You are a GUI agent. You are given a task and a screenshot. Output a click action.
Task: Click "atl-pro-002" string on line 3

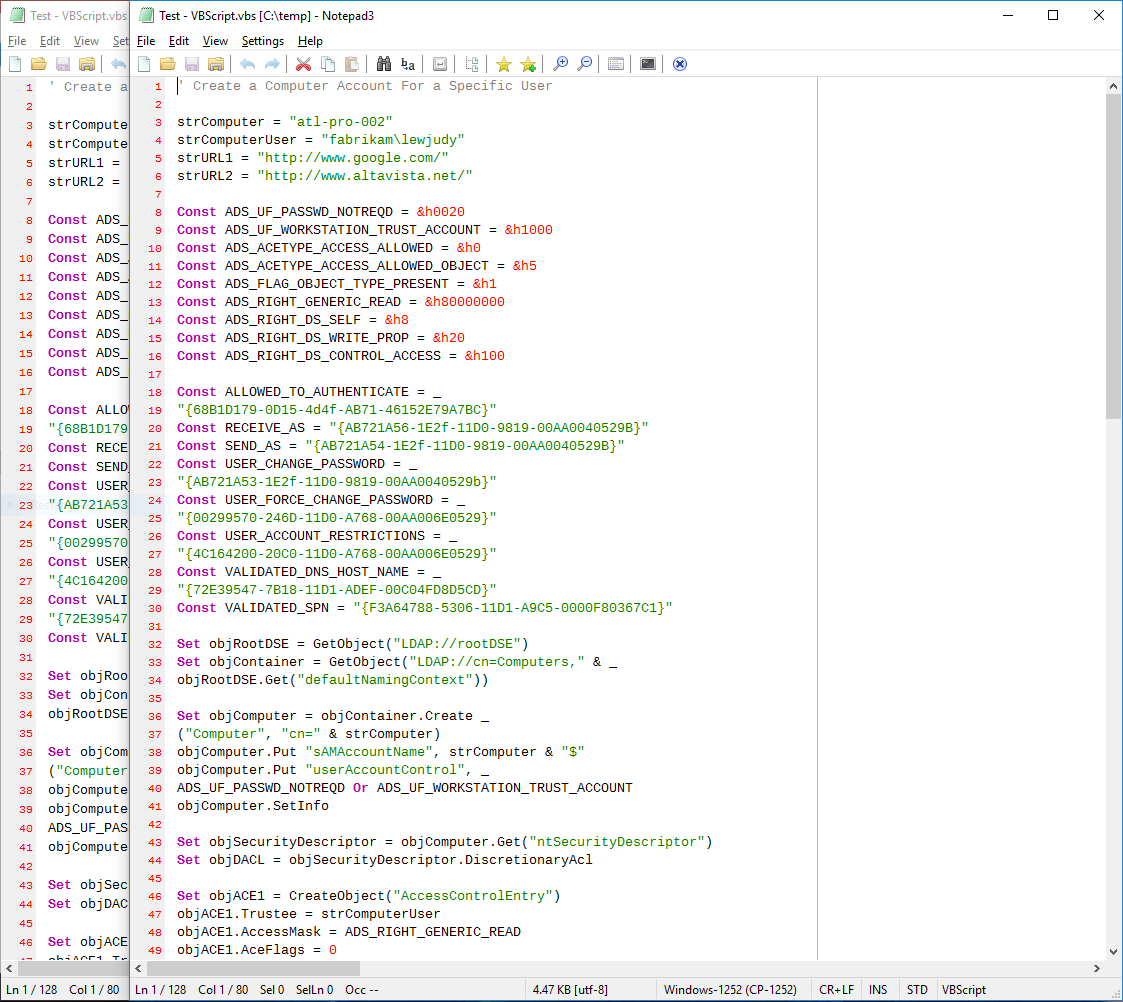pos(341,122)
